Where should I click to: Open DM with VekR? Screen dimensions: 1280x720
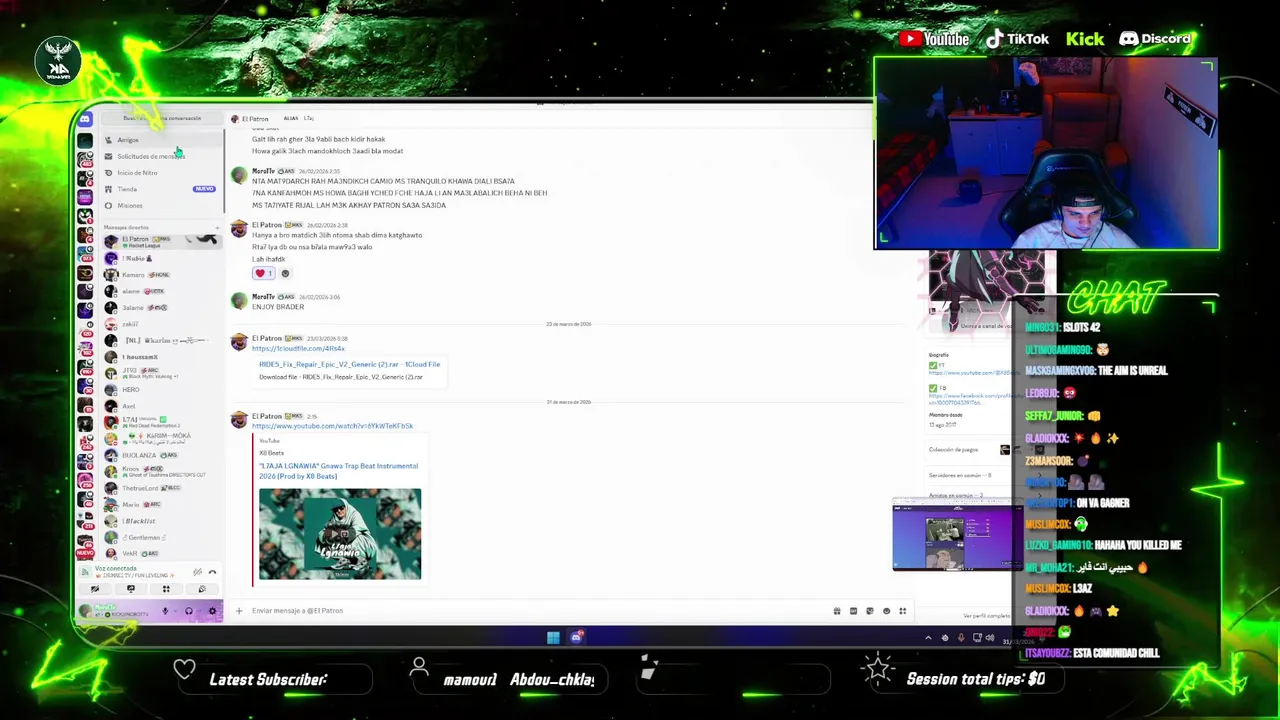click(x=162, y=553)
